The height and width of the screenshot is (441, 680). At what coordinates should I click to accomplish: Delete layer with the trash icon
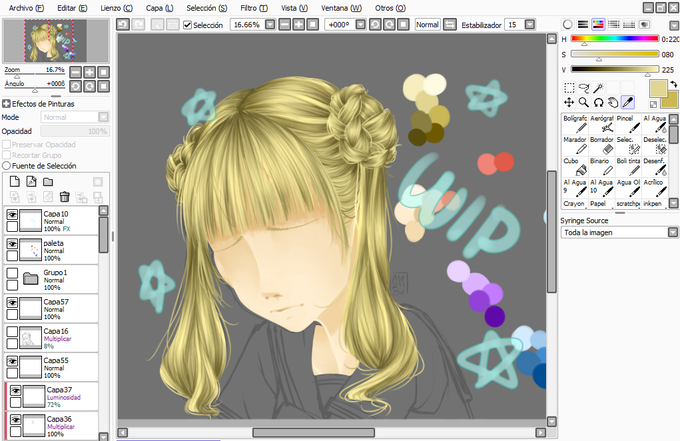65,197
